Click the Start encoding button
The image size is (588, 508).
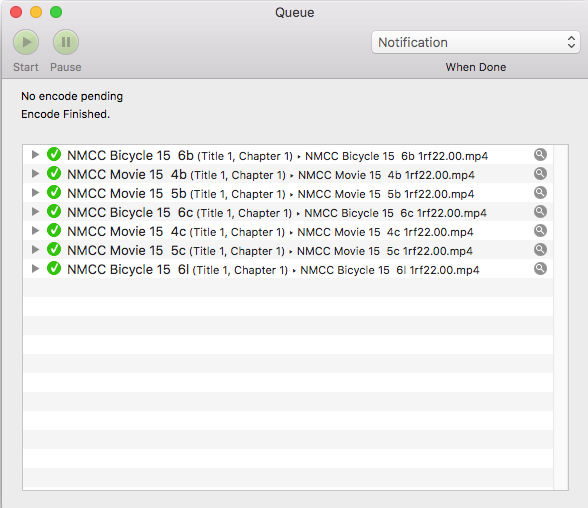tap(26, 42)
